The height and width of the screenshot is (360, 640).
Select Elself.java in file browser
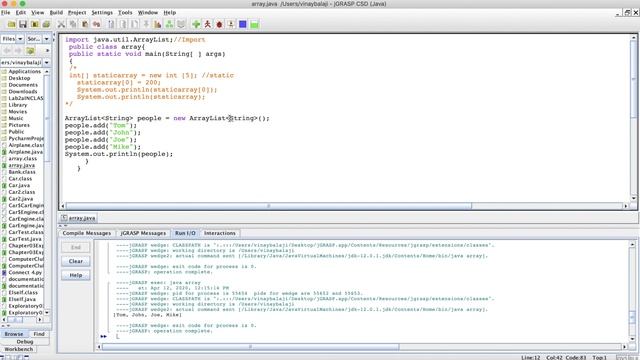(x=22, y=299)
